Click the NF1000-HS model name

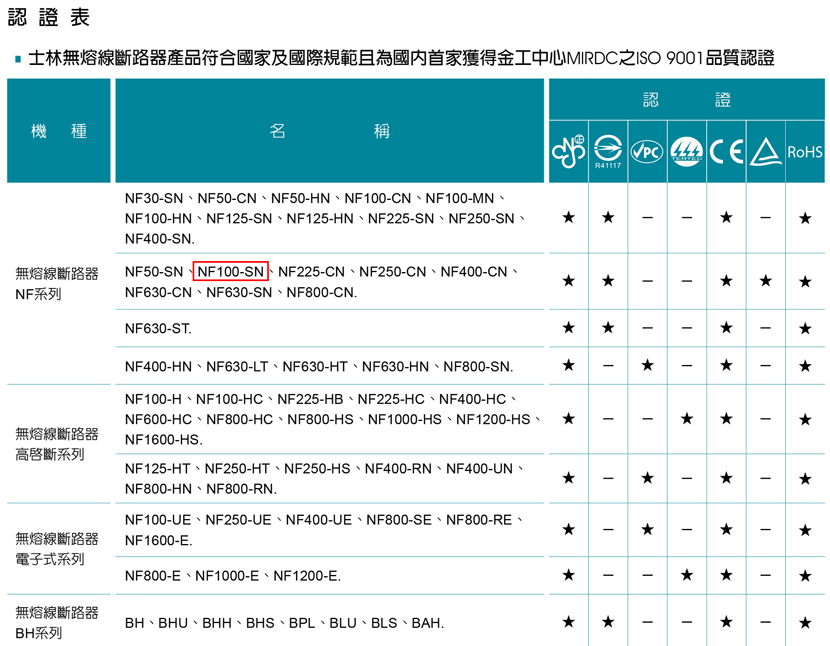click(x=404, y=419)
